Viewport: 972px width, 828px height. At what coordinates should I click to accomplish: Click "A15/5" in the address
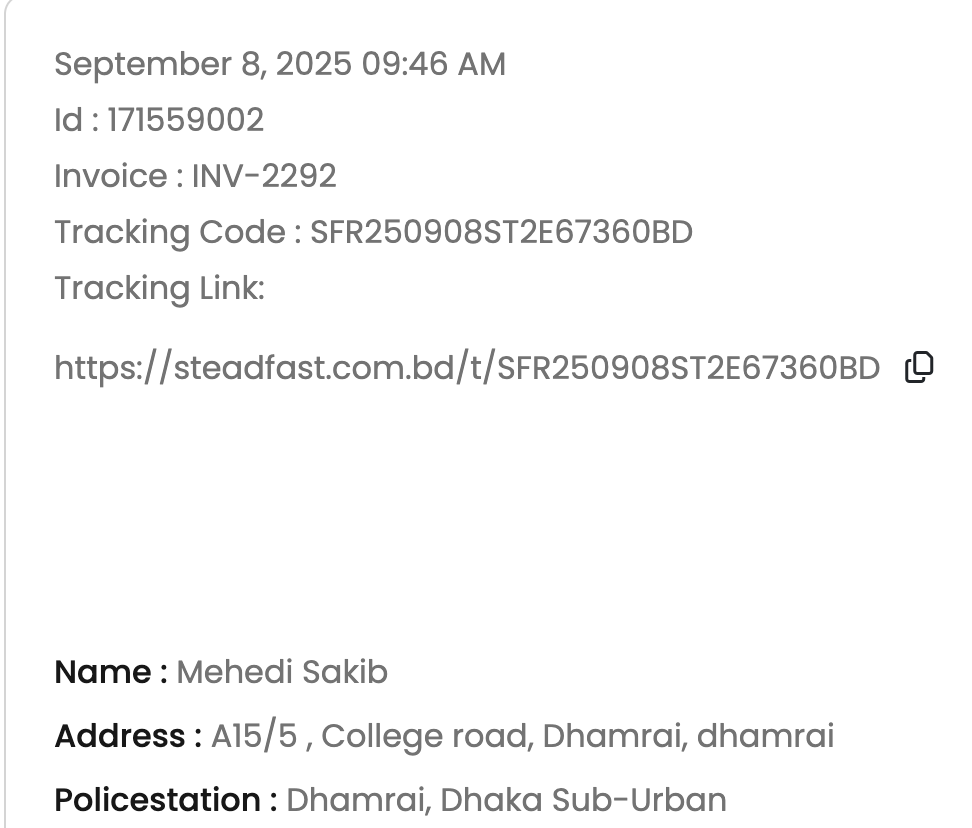click(254, 736)
